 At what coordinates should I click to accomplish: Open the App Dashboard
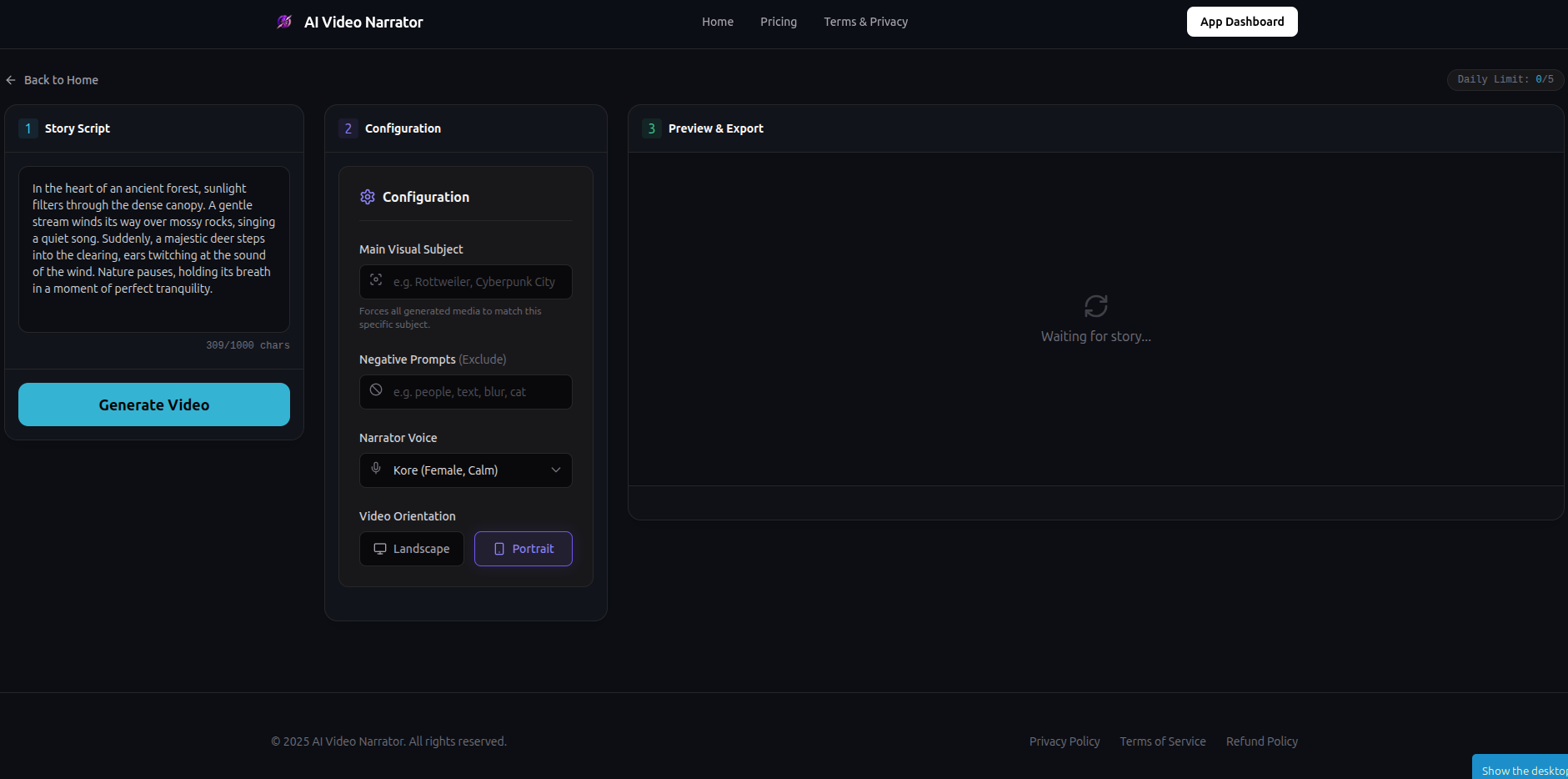(x=1241, y=22)
